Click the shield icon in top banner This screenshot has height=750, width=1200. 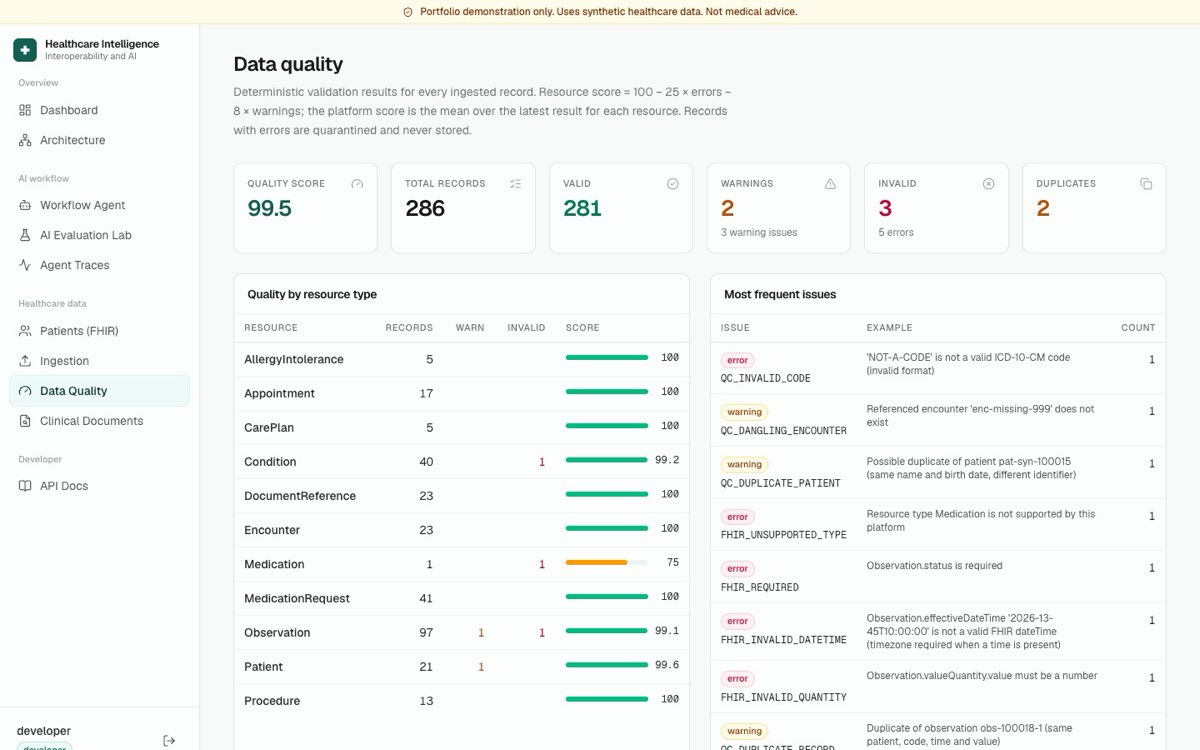(408, 12)
